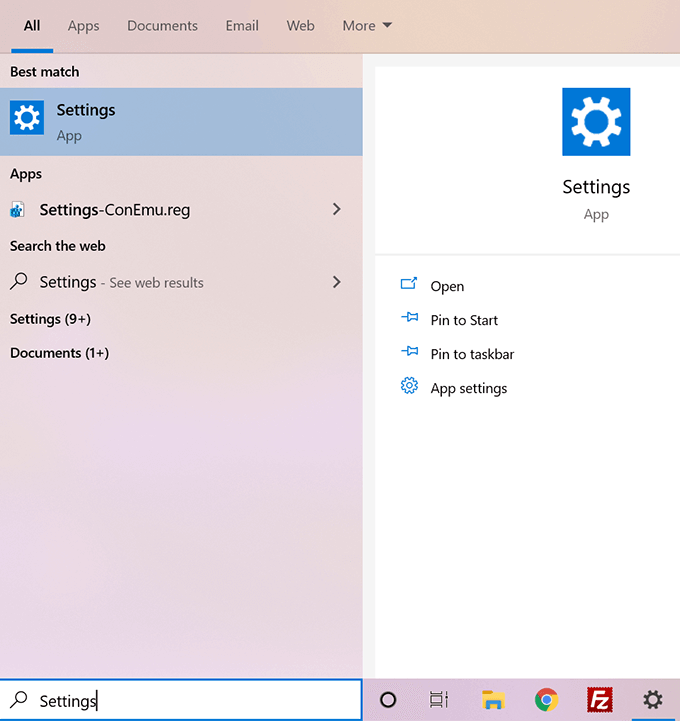Open the Settings app best match result
This screenshot has height=721, width=680.
click(x=181, y=122)
